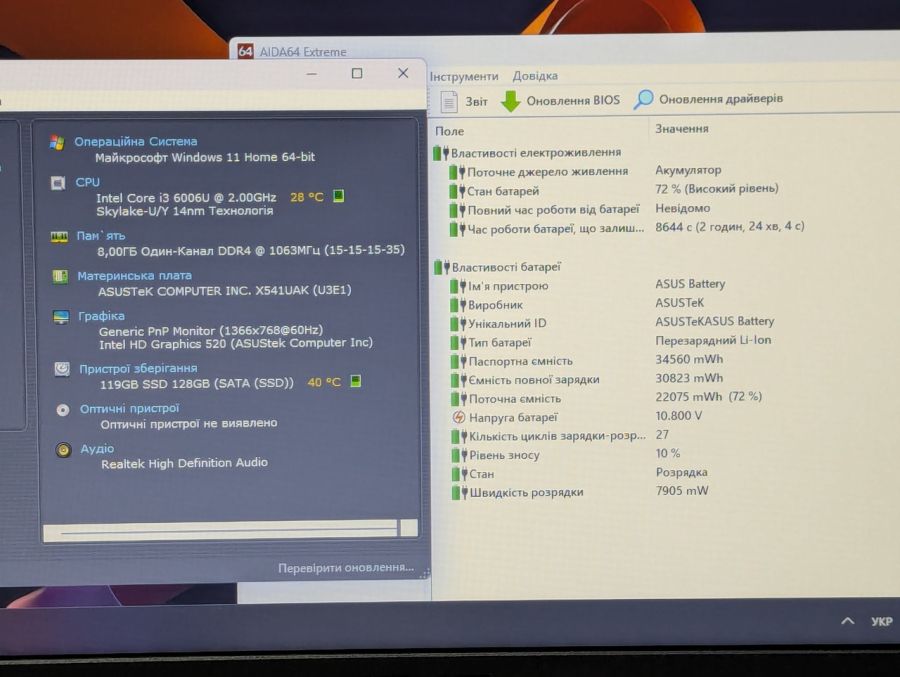Open the Операційна Система heading link
900x677 pixels.
[x=135, y=141]
